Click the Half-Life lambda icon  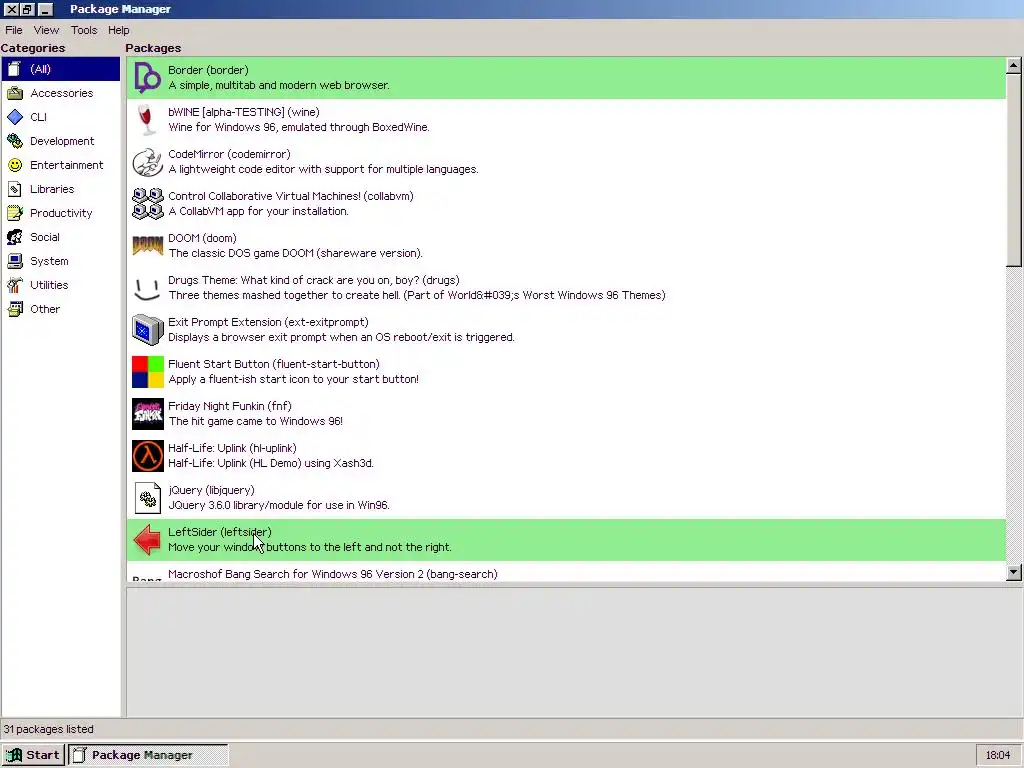pyautogui.click(x=148, y=456)
